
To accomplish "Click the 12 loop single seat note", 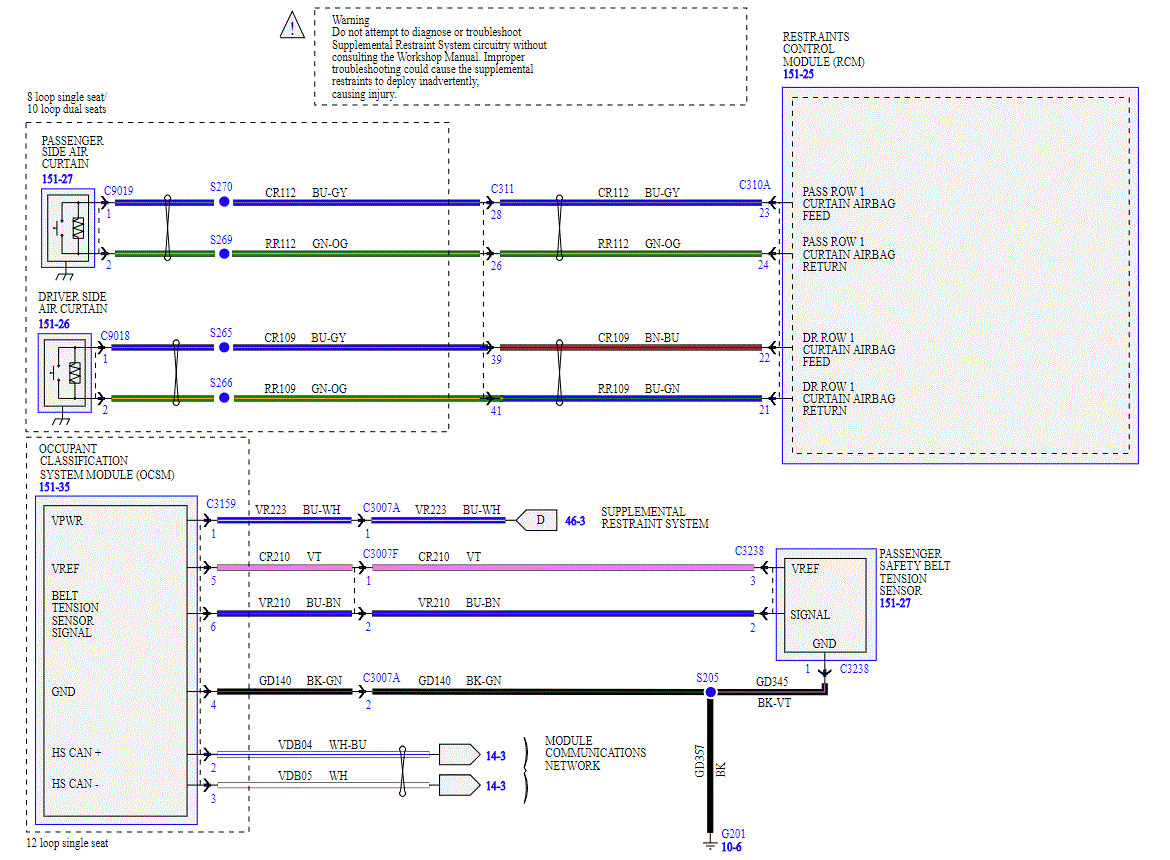I will [67, 843].
